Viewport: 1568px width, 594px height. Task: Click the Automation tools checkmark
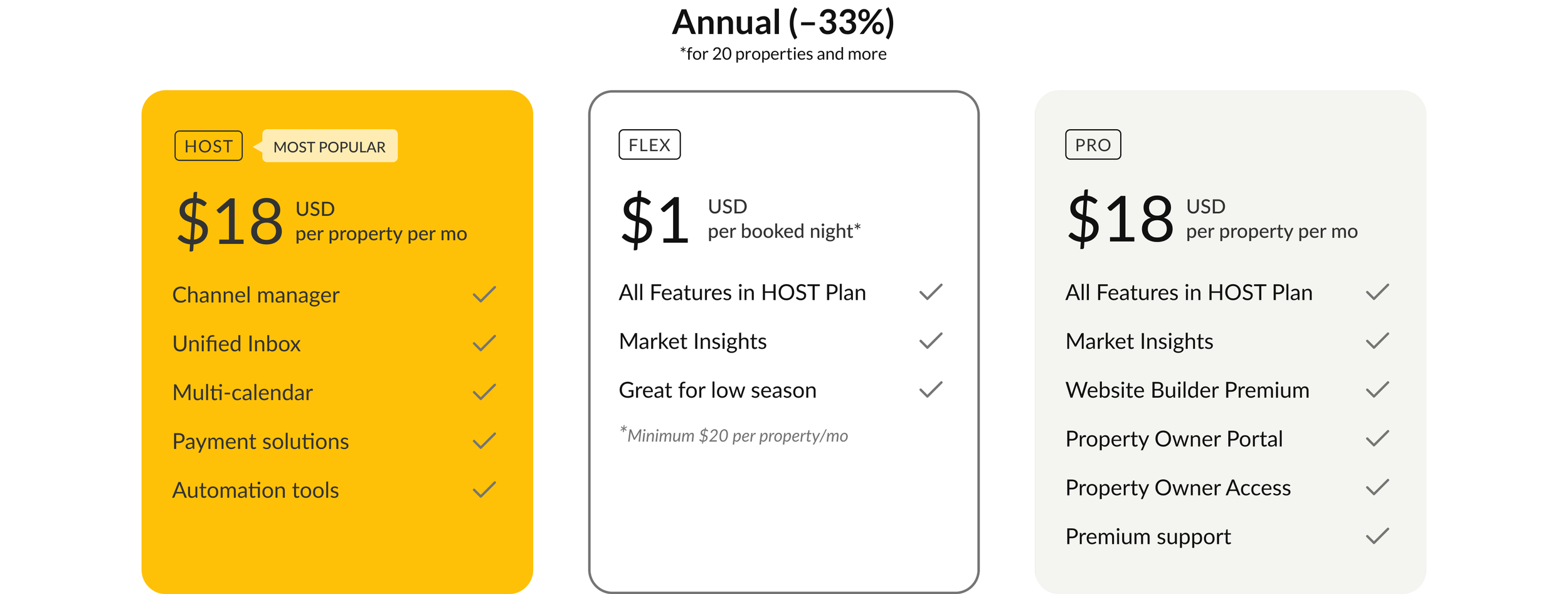tap(484, 490)
